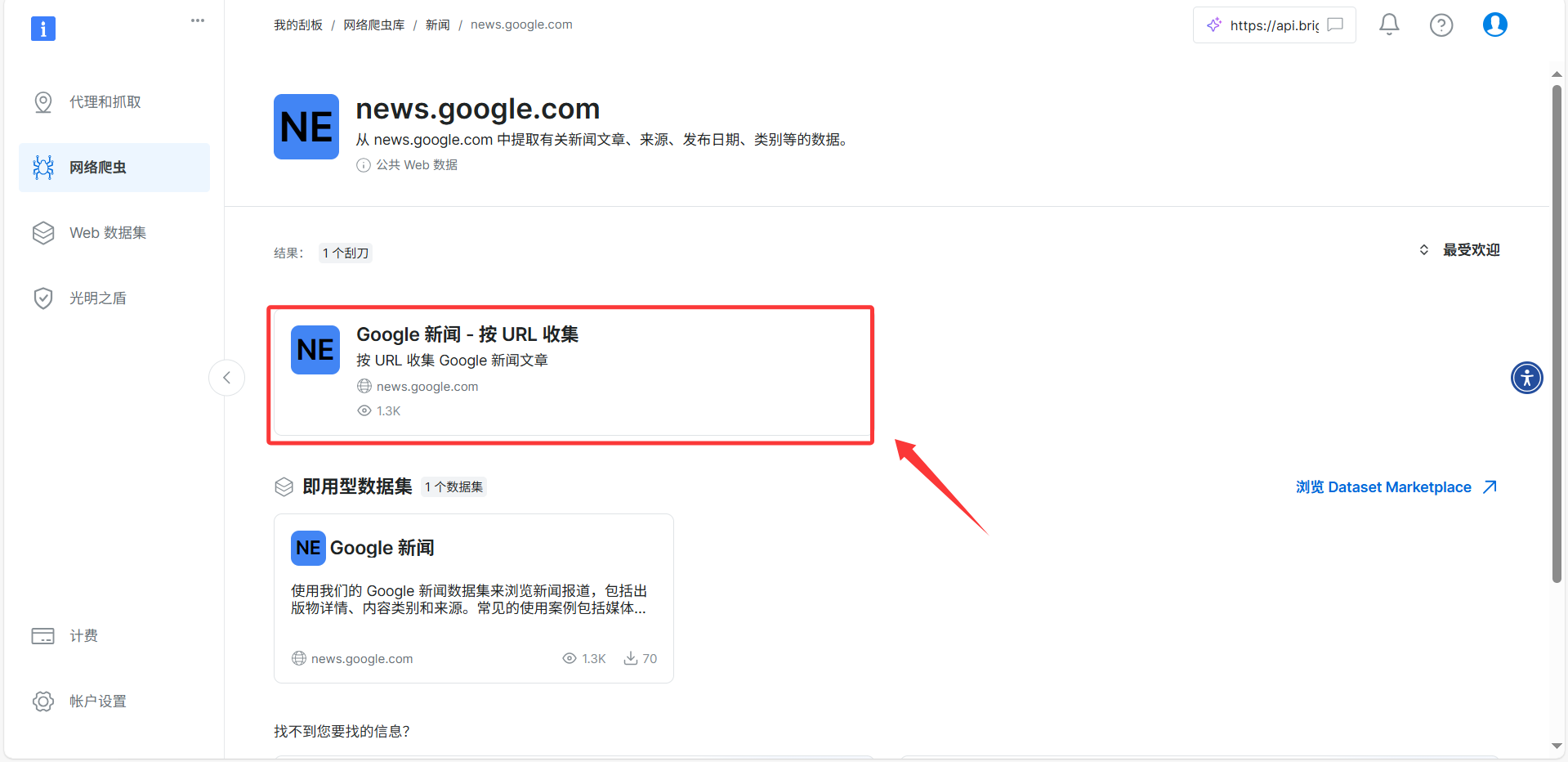Open the help question mark icon
The width and height of the screenshot is (1568, 762).
pyautogui.click(x=1441, y=25)
